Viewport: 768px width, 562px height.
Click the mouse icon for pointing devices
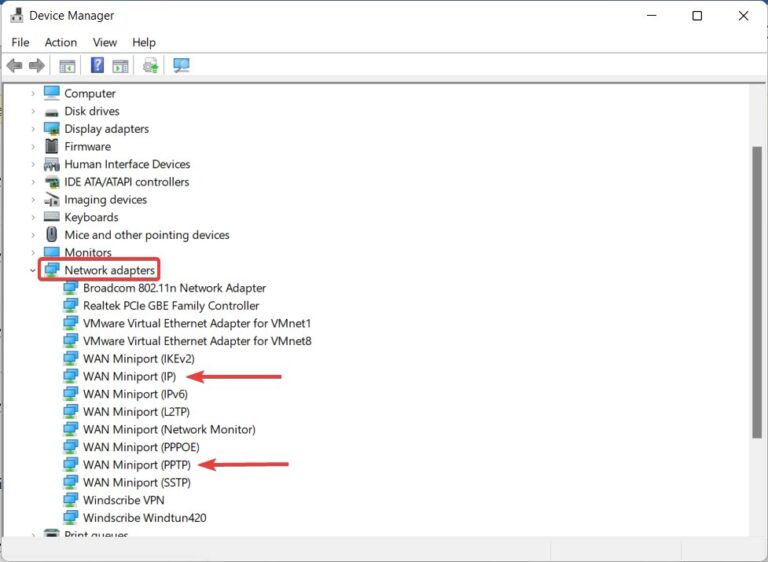(51, 234)
